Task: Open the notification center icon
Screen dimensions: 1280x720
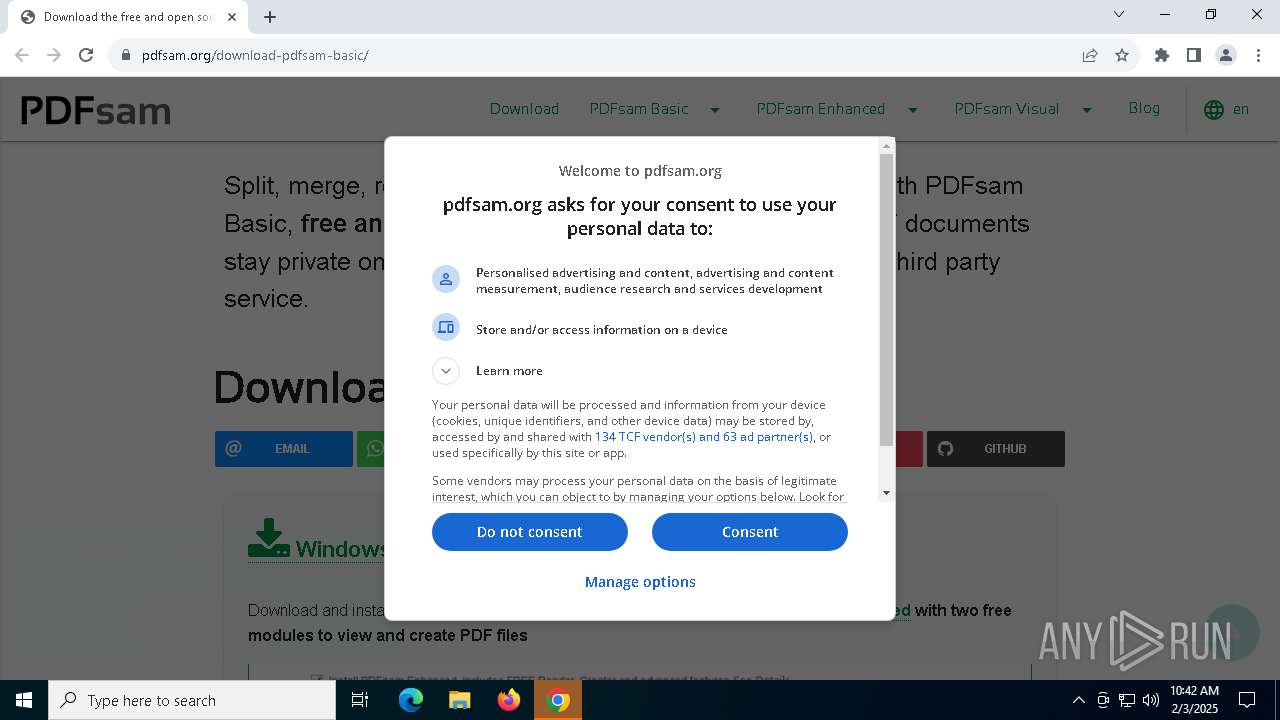Action: 1247,700
